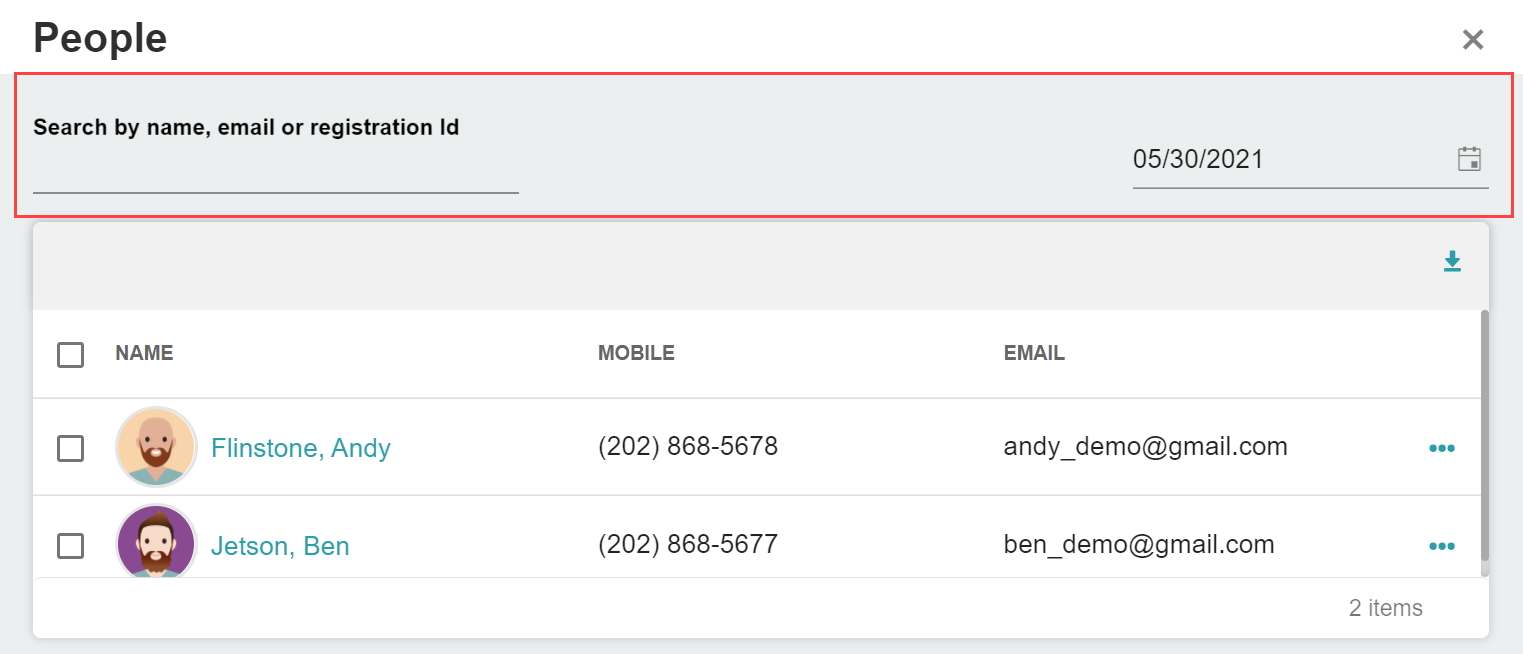Open more options for Andy Flinstone
The image size is (1523, 654).
click(1441, 448)
